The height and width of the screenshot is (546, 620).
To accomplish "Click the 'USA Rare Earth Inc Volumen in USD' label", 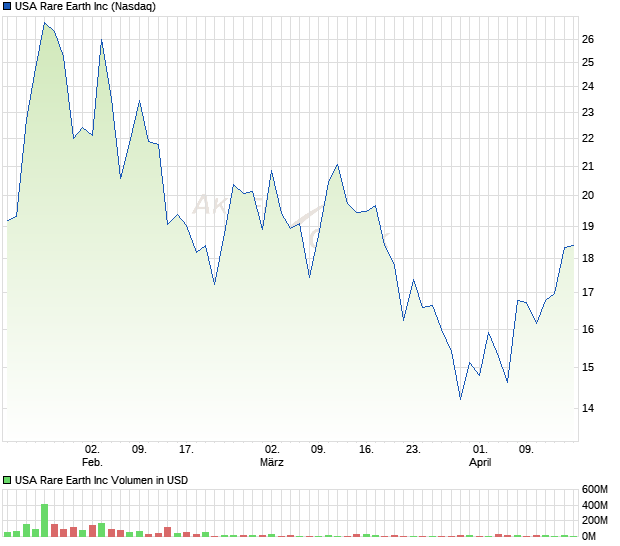I will [x=101, y=480].
